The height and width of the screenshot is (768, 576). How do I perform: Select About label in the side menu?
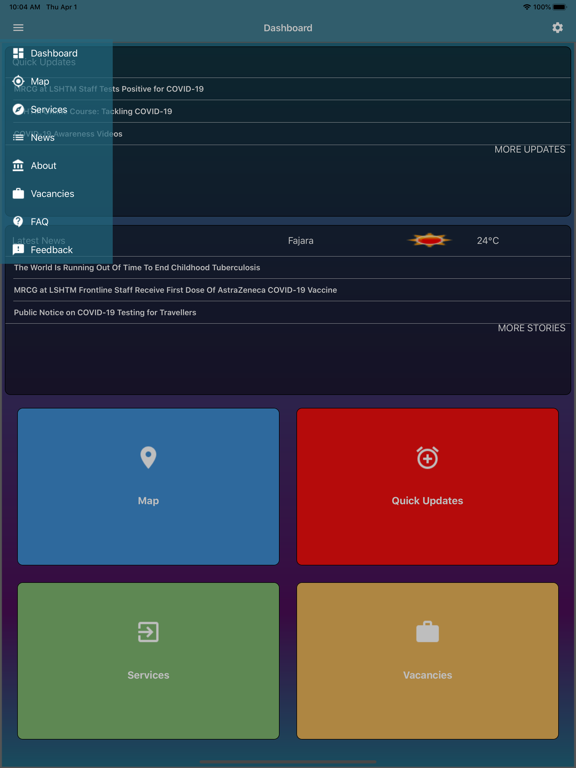click(x=44, y=166)
